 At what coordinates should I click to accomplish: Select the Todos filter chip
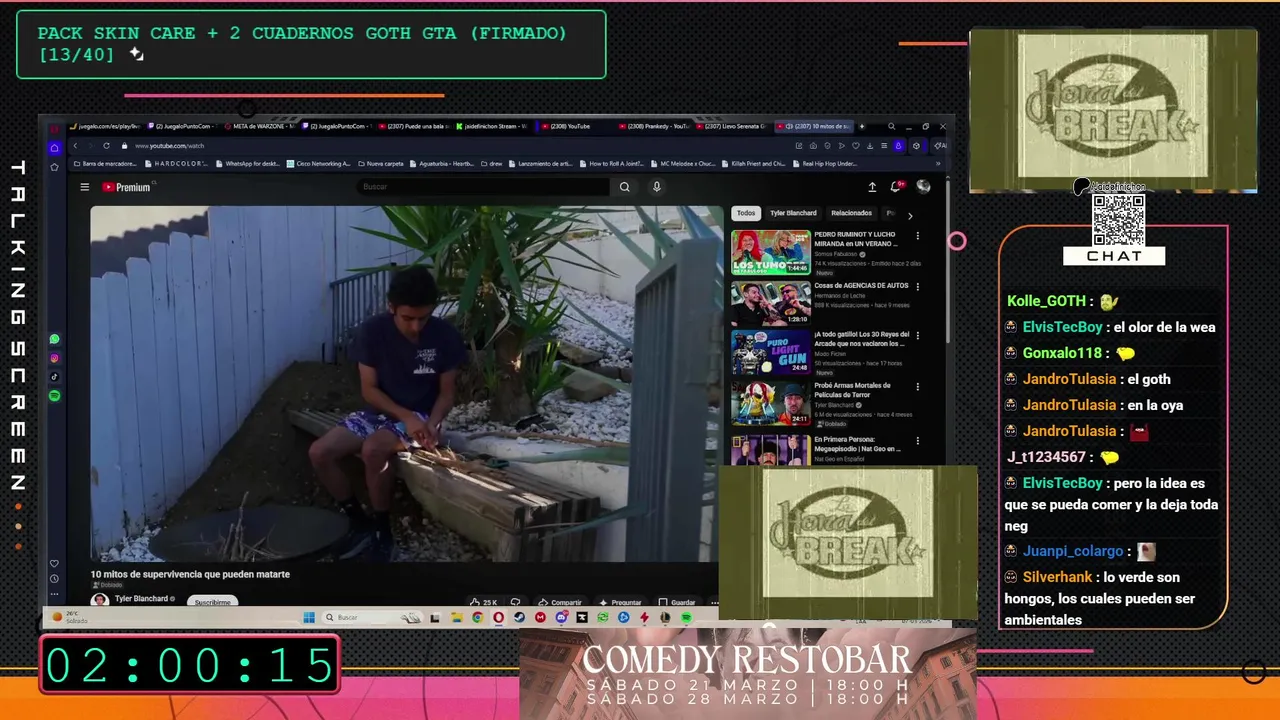746,213
